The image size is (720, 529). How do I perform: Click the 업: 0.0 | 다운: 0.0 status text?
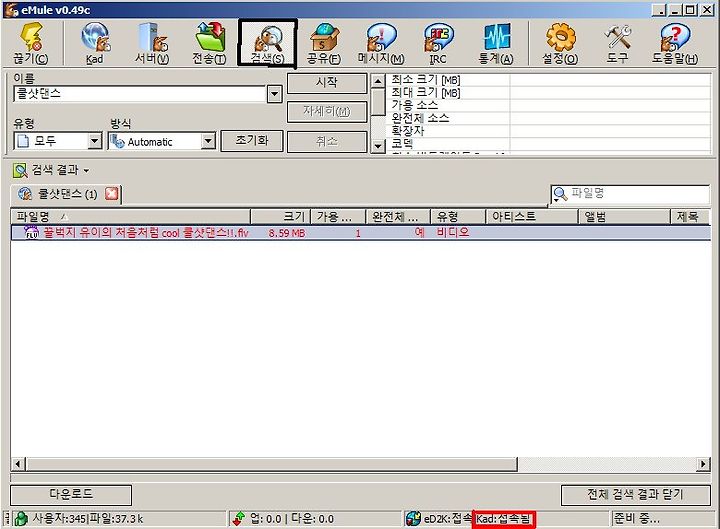click(x=292, y=519)
